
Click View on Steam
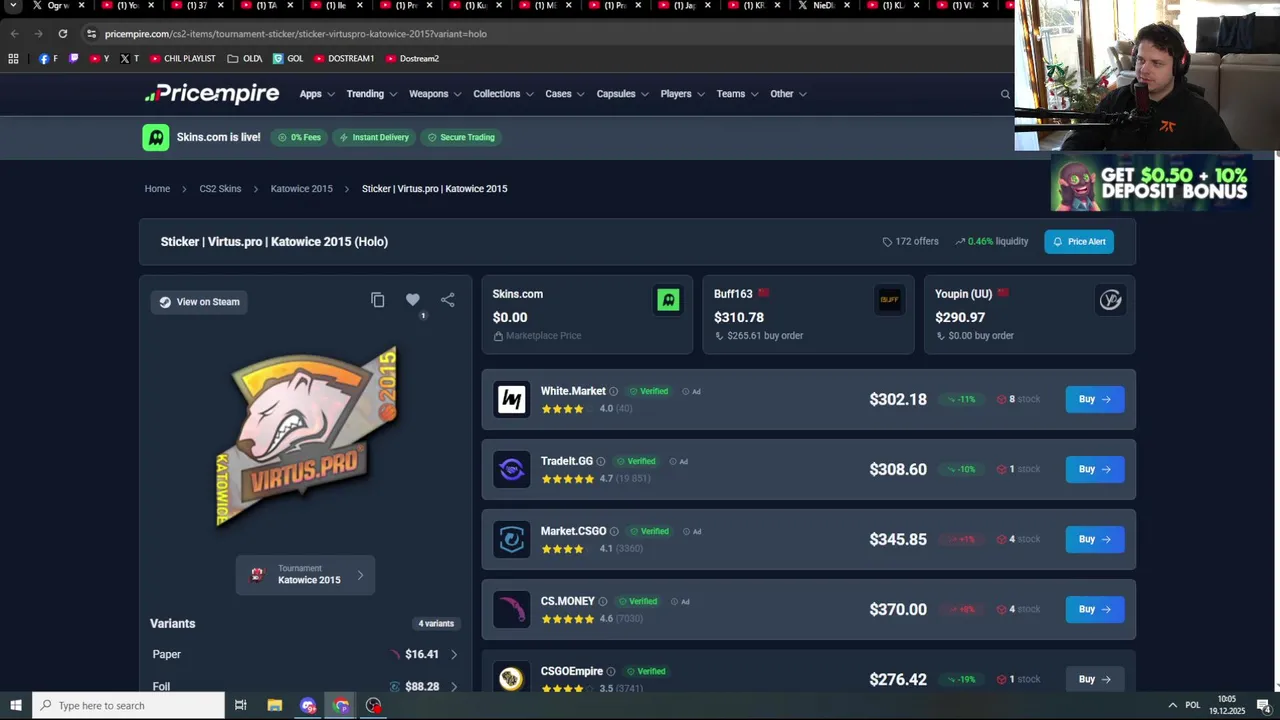[199, 302]
